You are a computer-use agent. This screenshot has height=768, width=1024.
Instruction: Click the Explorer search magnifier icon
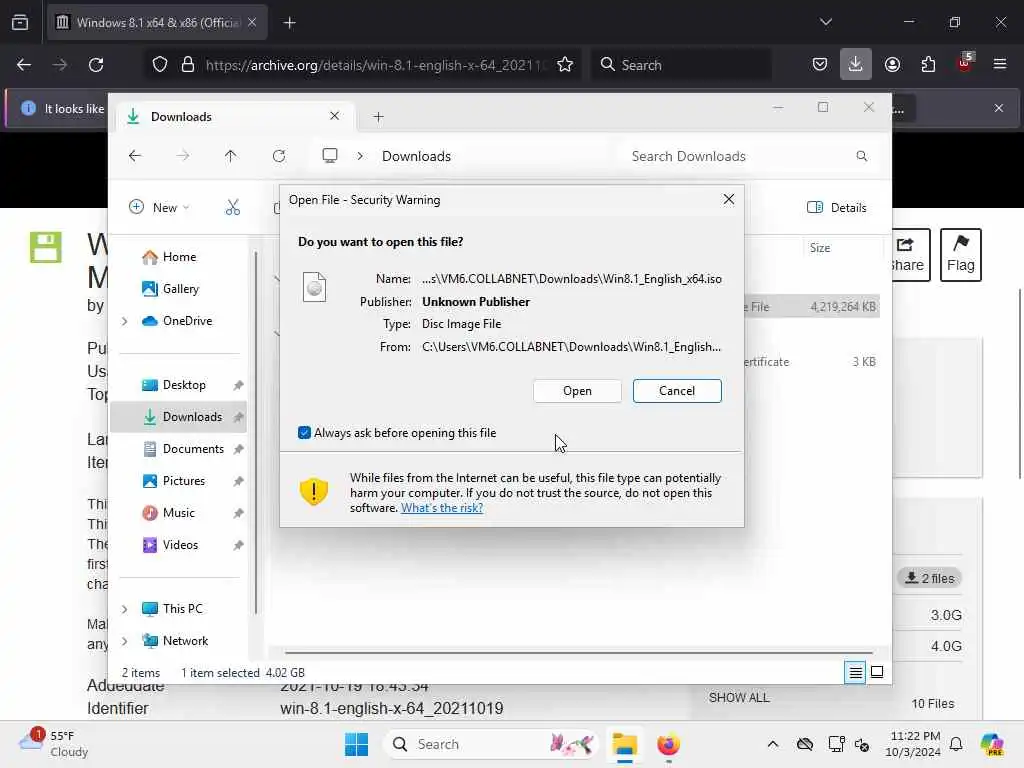click(x=861, y=156)
